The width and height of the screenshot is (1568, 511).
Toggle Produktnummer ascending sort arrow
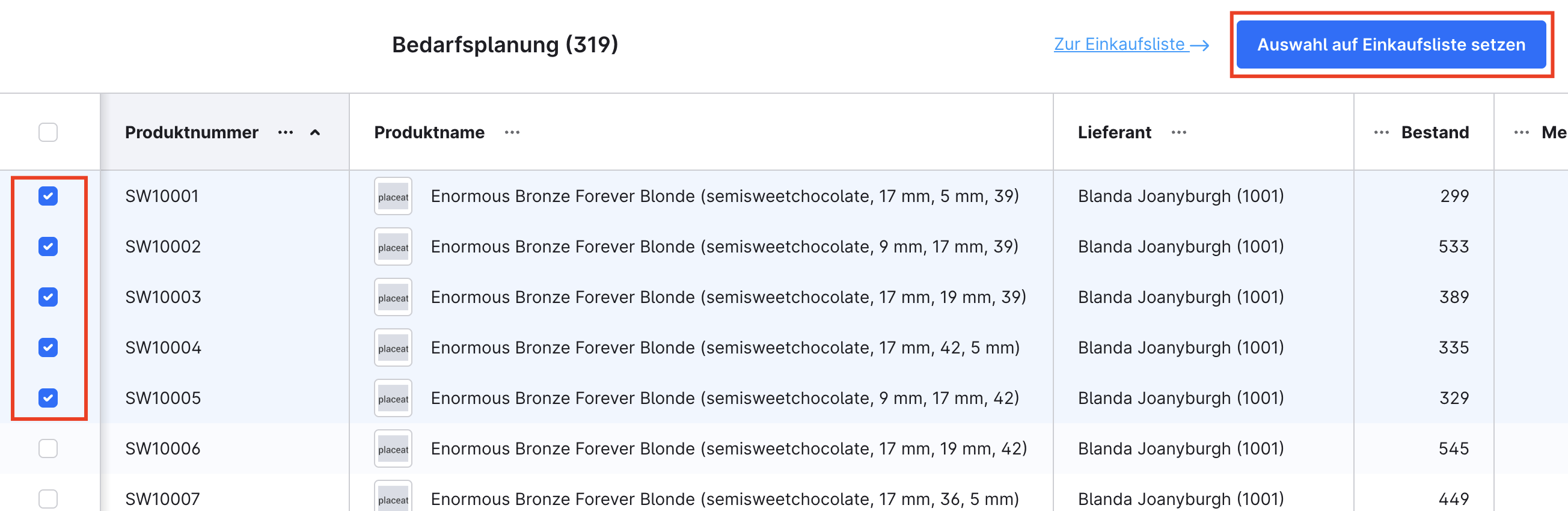pyautogui.click(x=314, y=133)
